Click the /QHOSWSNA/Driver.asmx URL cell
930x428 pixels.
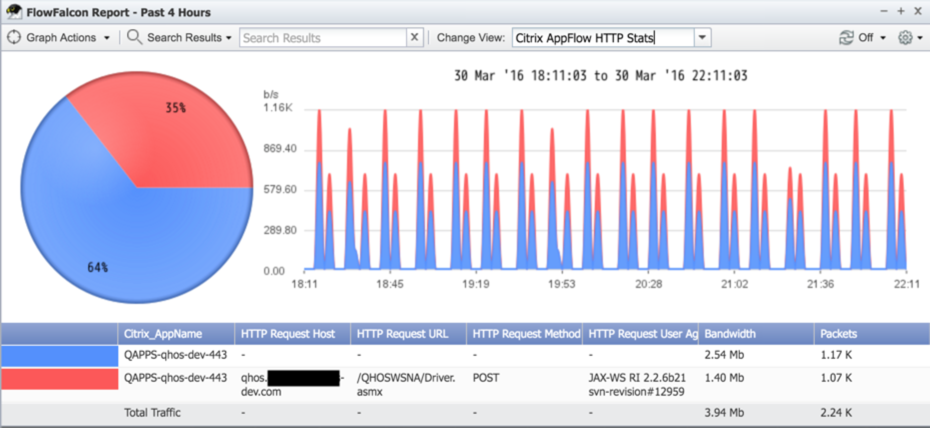tap(406, 385)
